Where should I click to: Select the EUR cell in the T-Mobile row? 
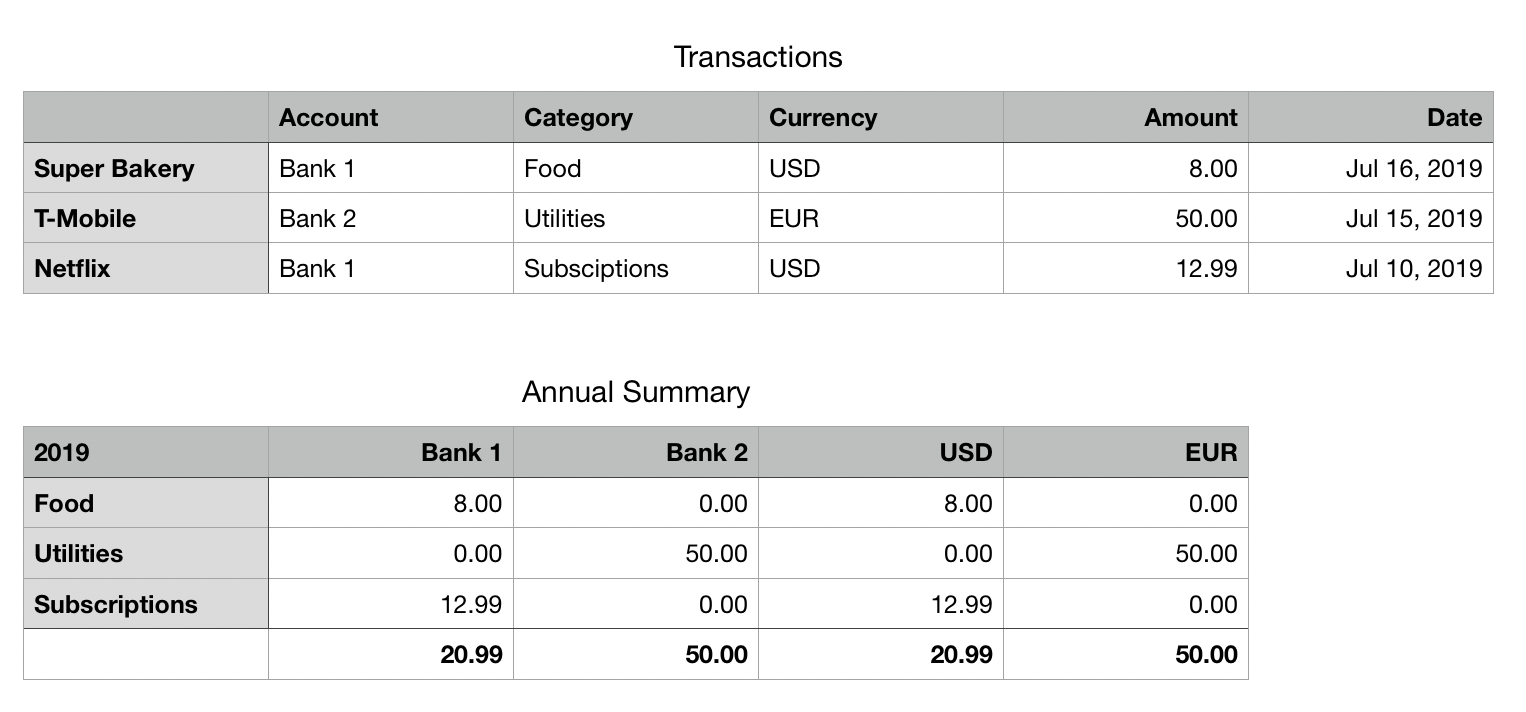[881, 218]
